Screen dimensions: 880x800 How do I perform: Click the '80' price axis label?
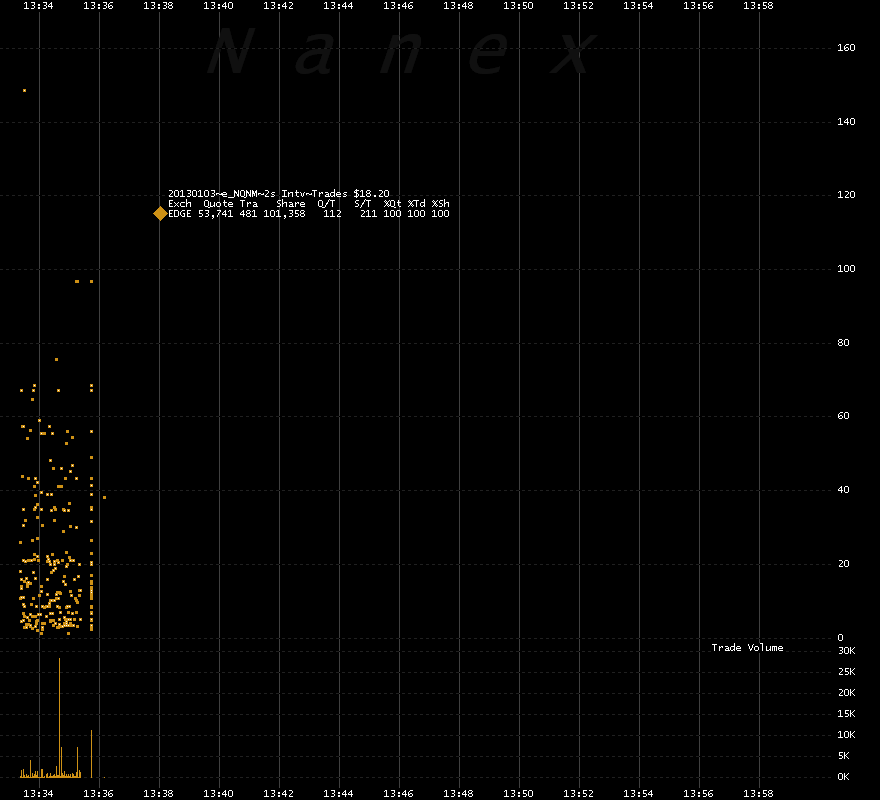point(843,342)
